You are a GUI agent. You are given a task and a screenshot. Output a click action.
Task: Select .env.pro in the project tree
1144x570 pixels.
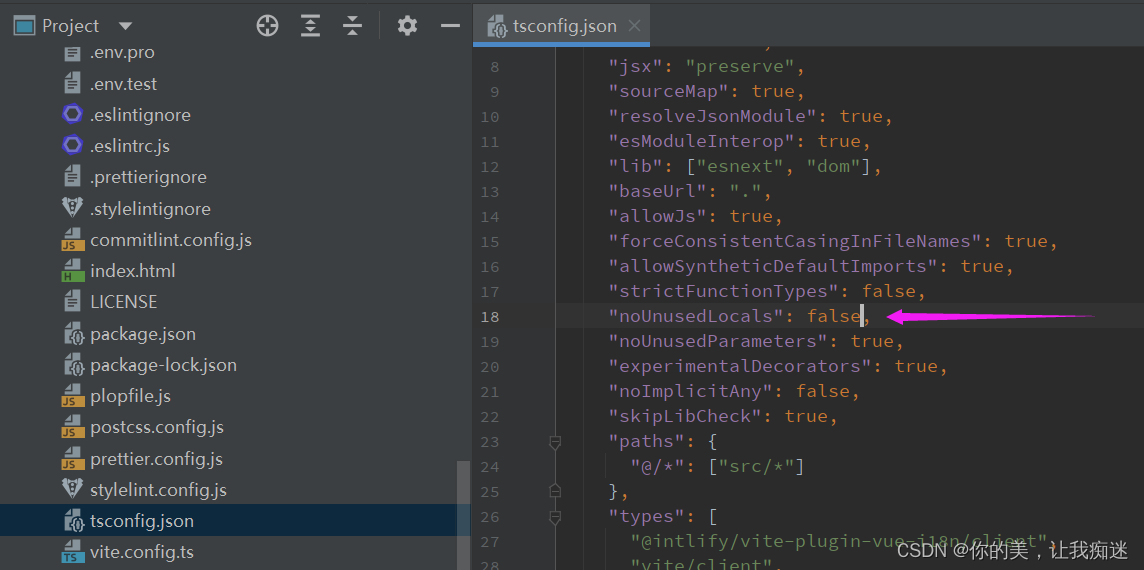click(123, 53)
